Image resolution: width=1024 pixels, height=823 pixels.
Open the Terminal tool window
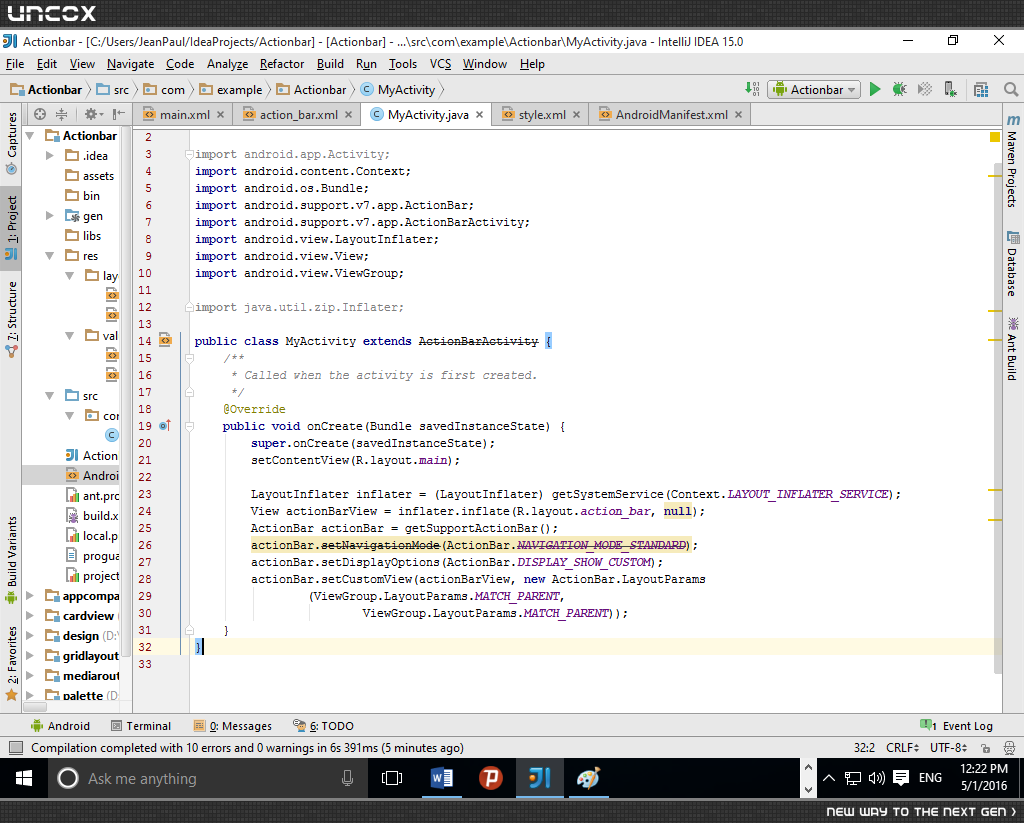(141, 726)
